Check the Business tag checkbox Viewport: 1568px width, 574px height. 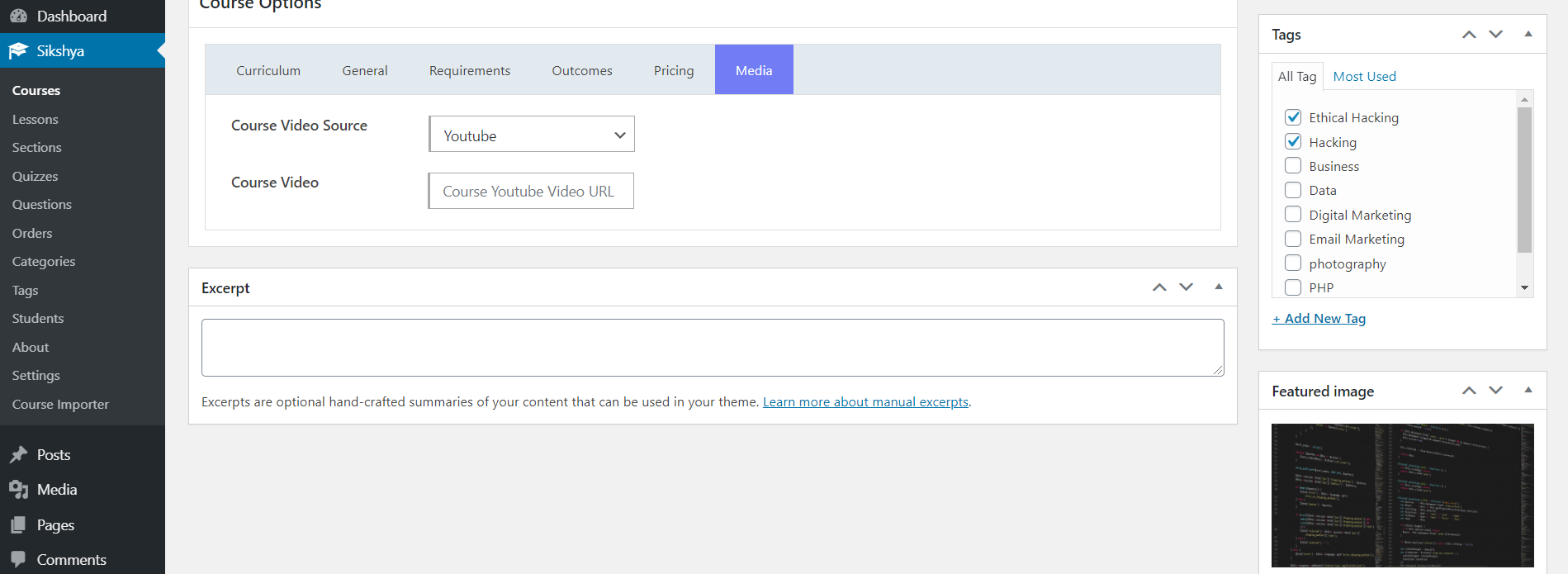(1293, 166)
